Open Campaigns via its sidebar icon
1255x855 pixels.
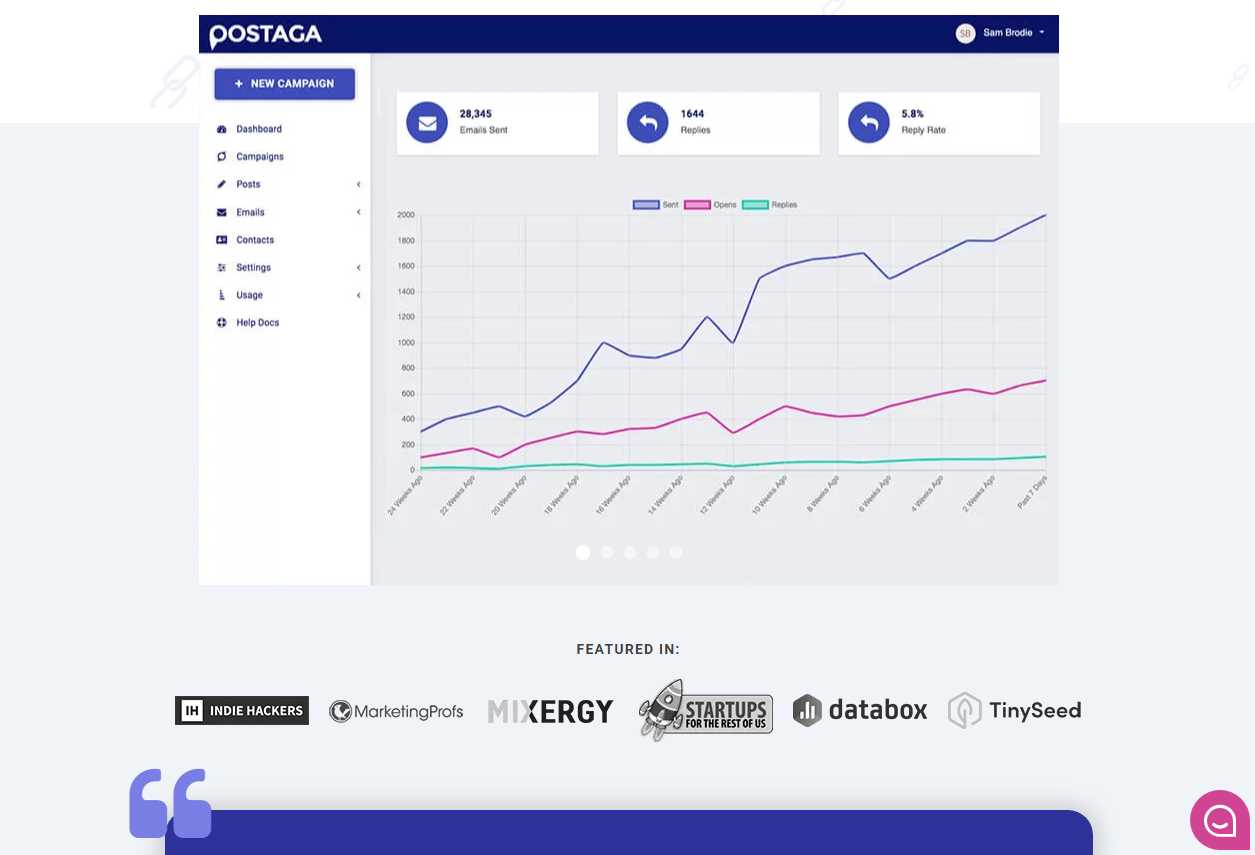(x=222, y=157)
